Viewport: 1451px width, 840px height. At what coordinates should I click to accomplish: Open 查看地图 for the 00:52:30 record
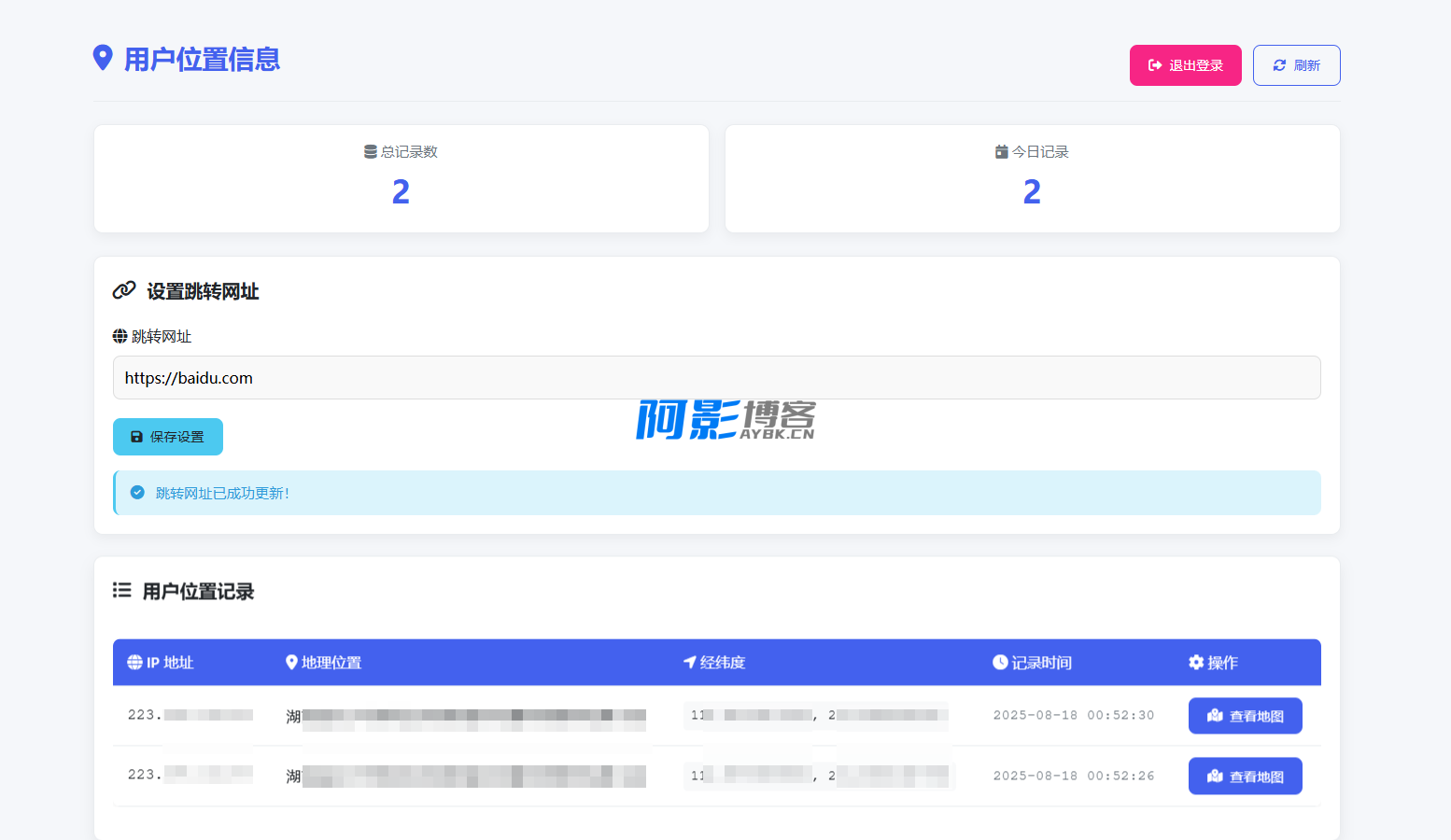[x=1245, y=716]
